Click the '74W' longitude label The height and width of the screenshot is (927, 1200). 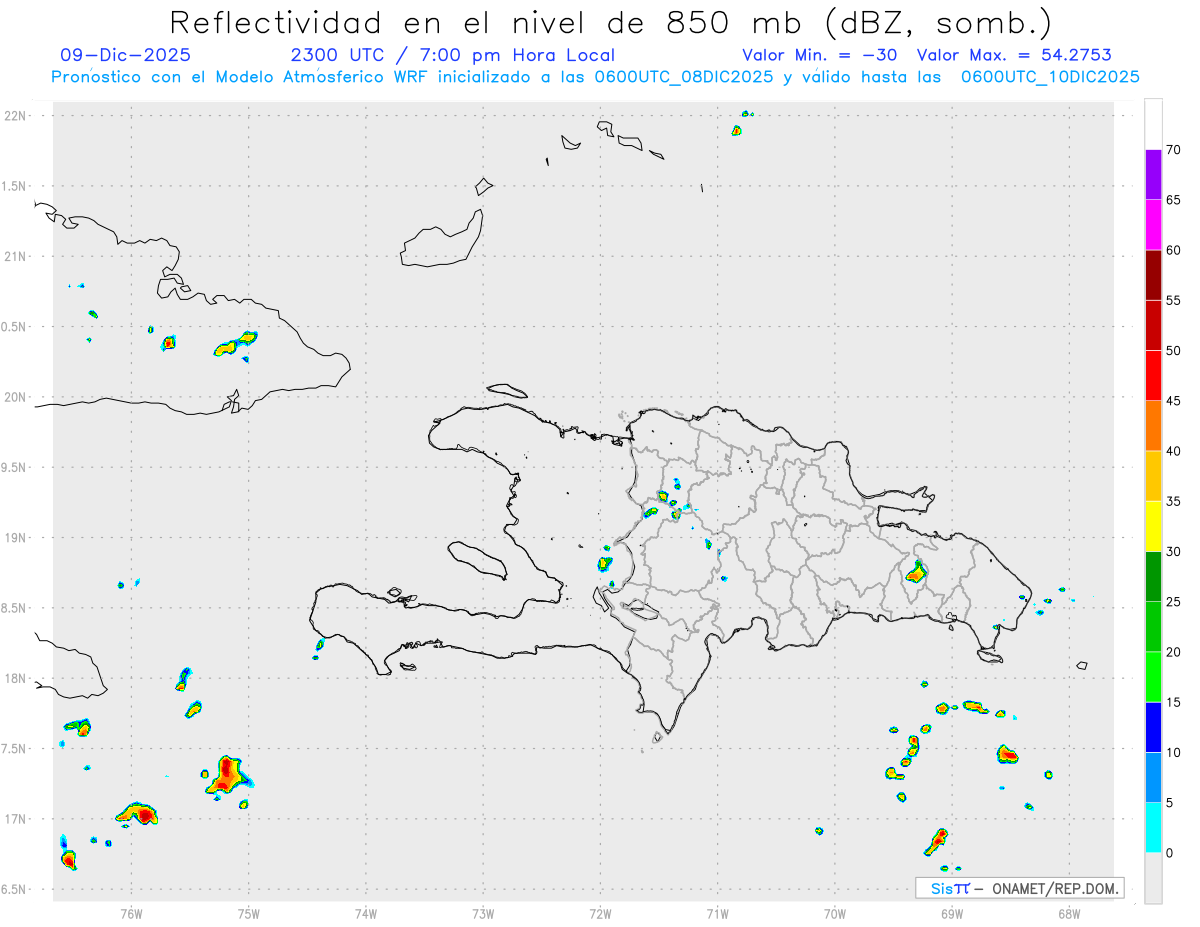[x=366, y=913]
